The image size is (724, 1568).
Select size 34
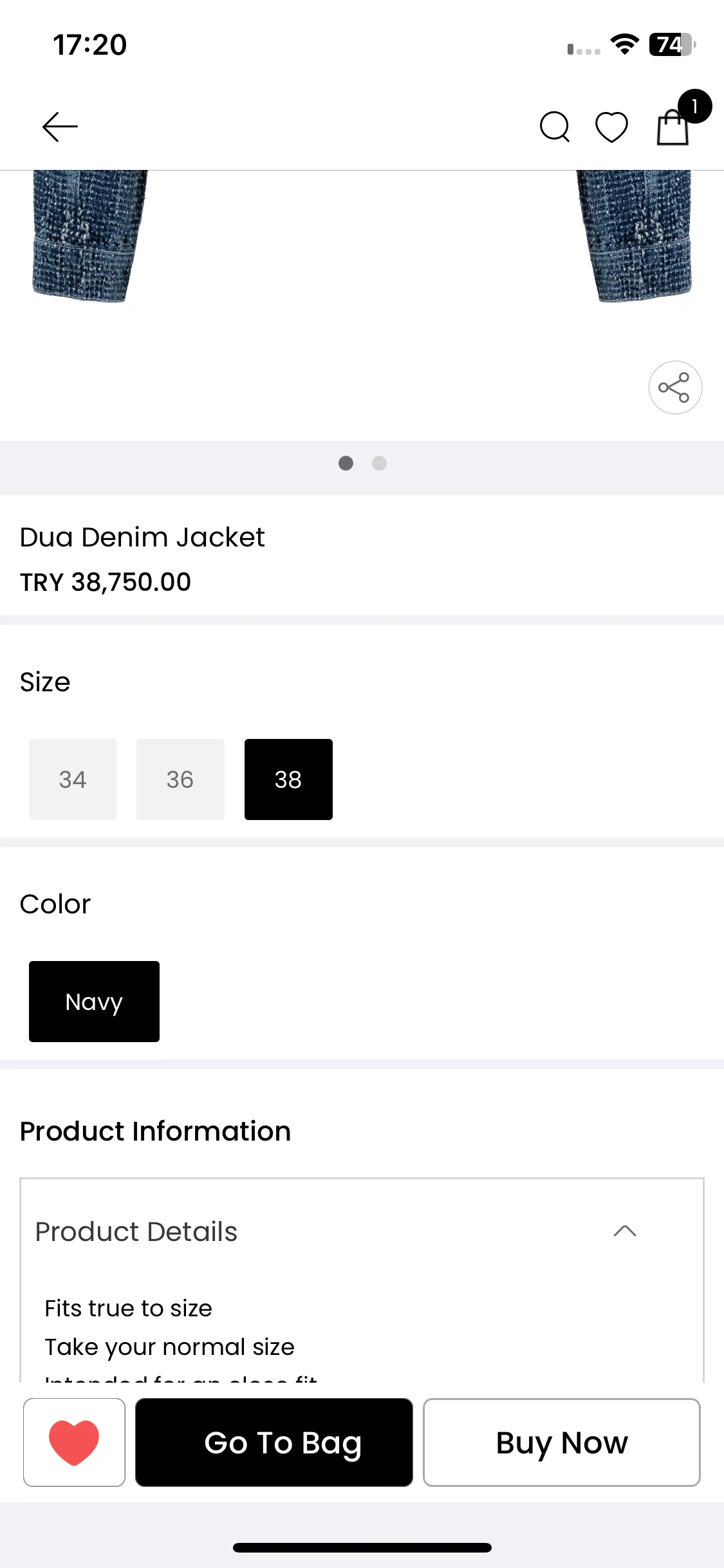(73, 779)
